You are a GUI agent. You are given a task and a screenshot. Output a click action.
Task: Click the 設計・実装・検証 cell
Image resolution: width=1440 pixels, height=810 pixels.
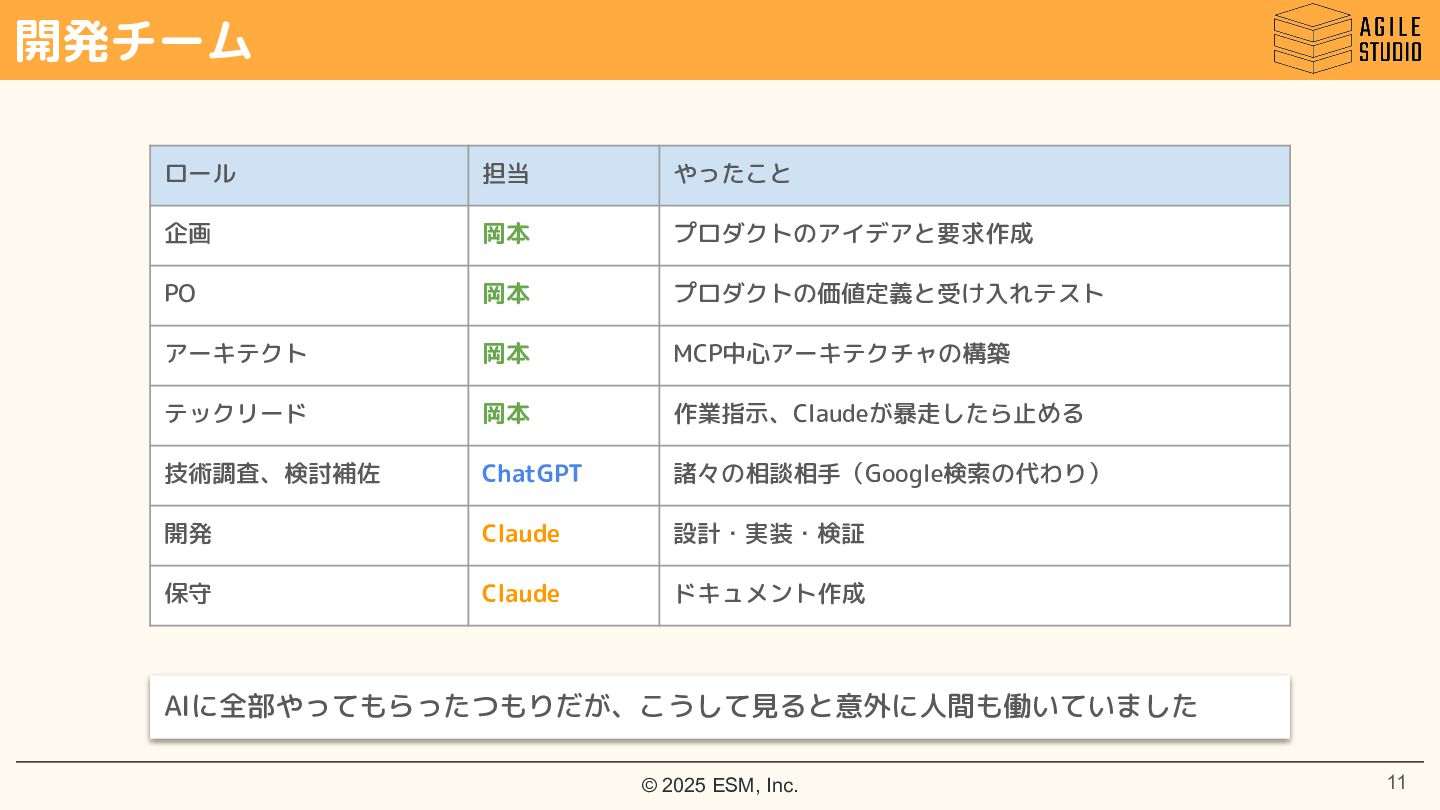coord(769,534)
